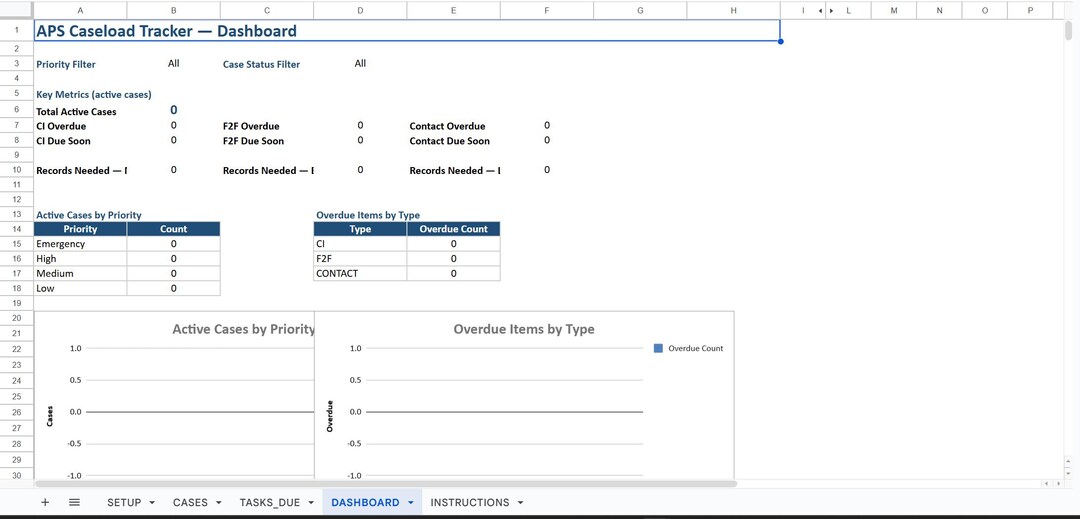Select Priority Filter value All
Screen dimensions: 1080x519
coord(174,63)
